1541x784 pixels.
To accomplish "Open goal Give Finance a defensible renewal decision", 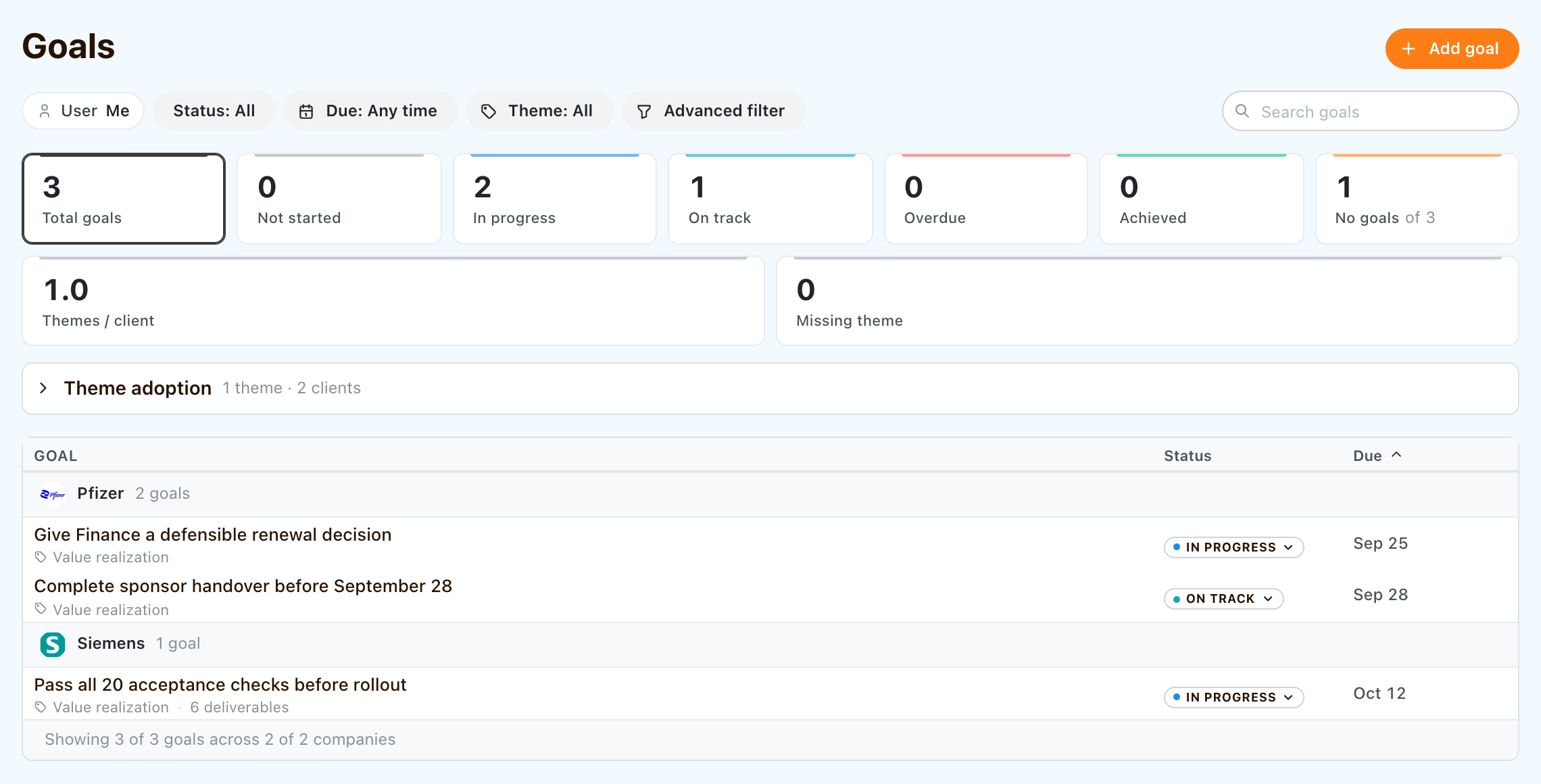I will [x=213, y=535].
